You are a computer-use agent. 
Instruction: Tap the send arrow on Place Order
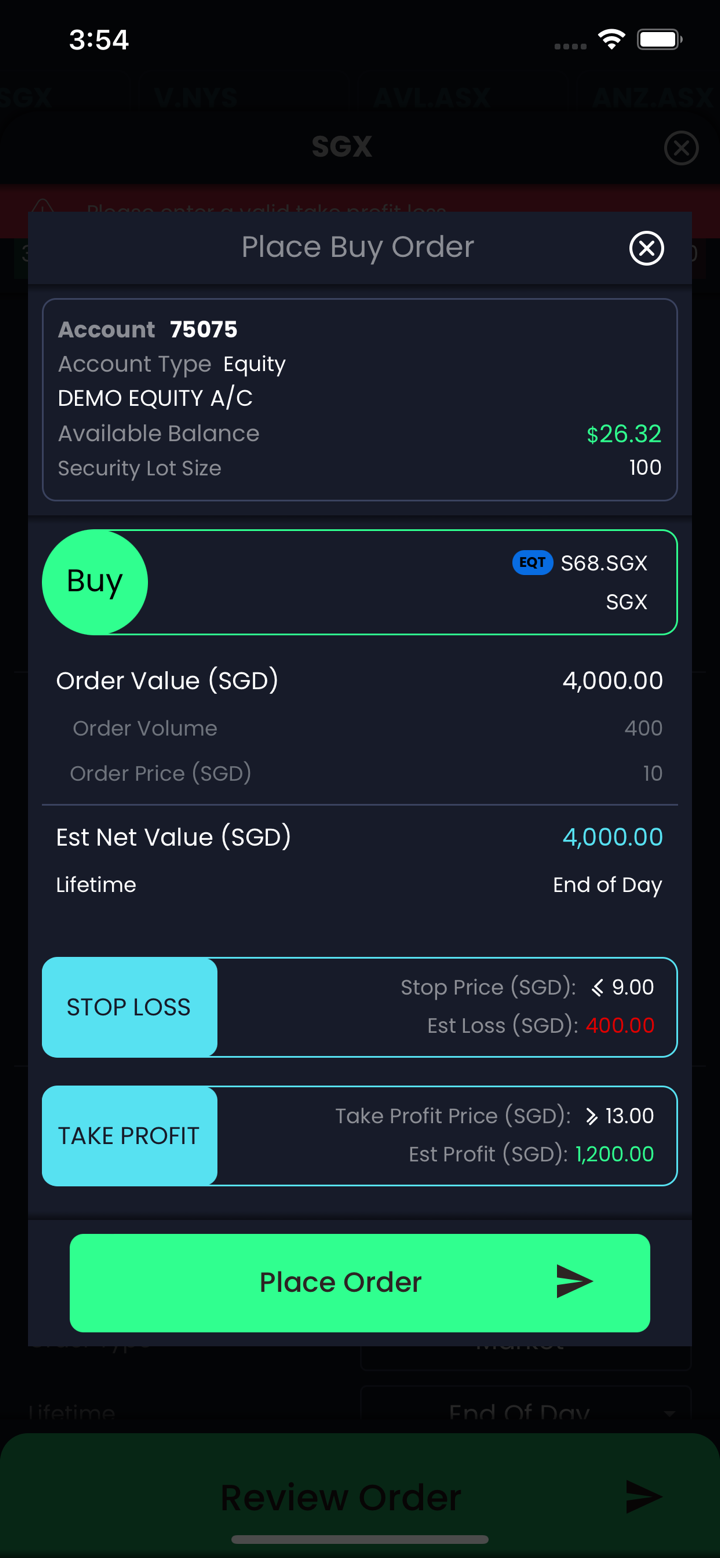574,1282
